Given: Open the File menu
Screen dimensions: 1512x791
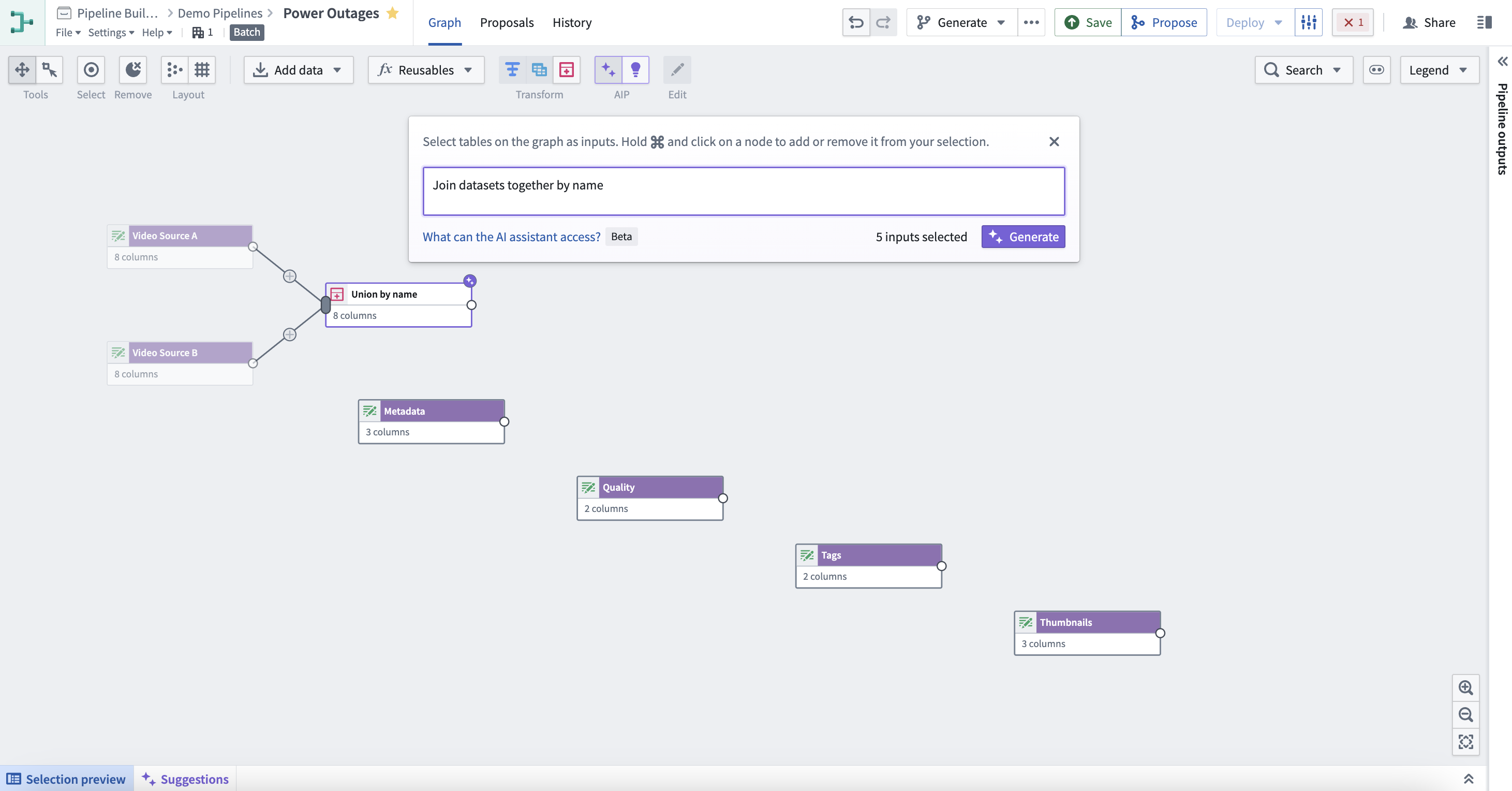Looking at the screenshot, I should point(68,32).
